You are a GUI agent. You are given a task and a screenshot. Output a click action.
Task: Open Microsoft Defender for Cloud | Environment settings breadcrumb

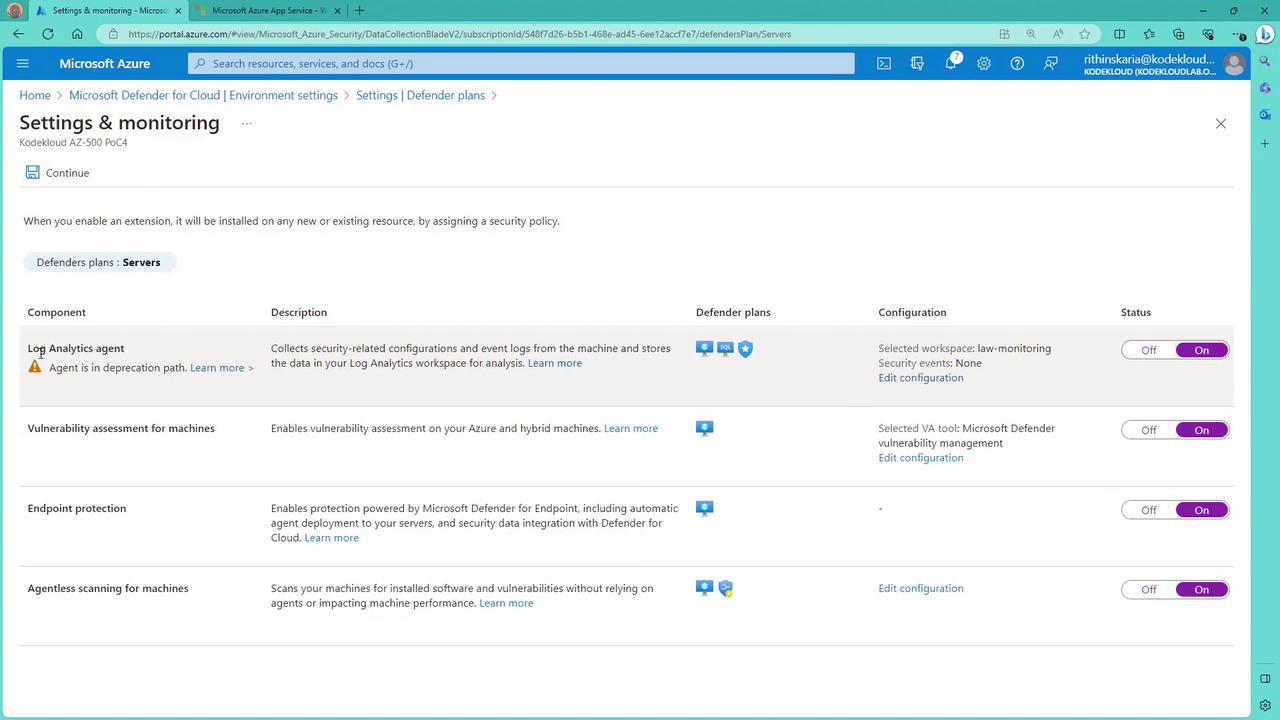[x=203, y=95]
